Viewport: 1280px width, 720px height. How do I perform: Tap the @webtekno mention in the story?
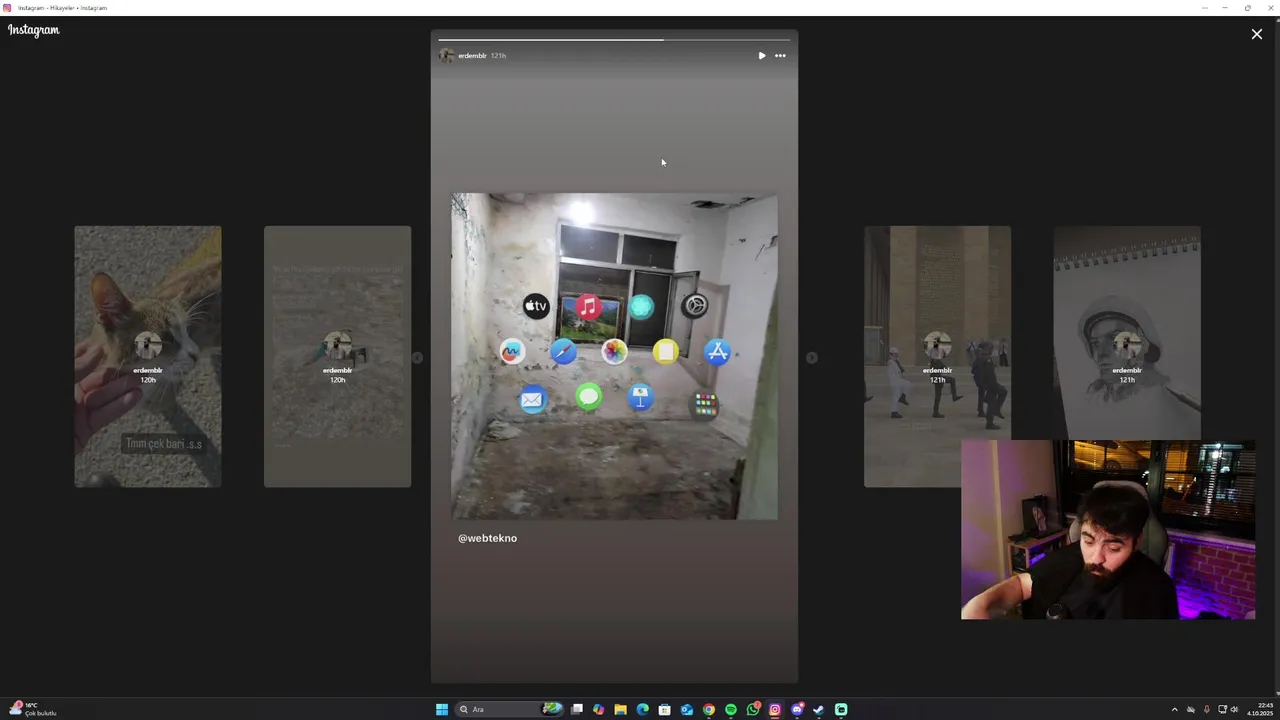pyautogui.click(x=487, y=538)
